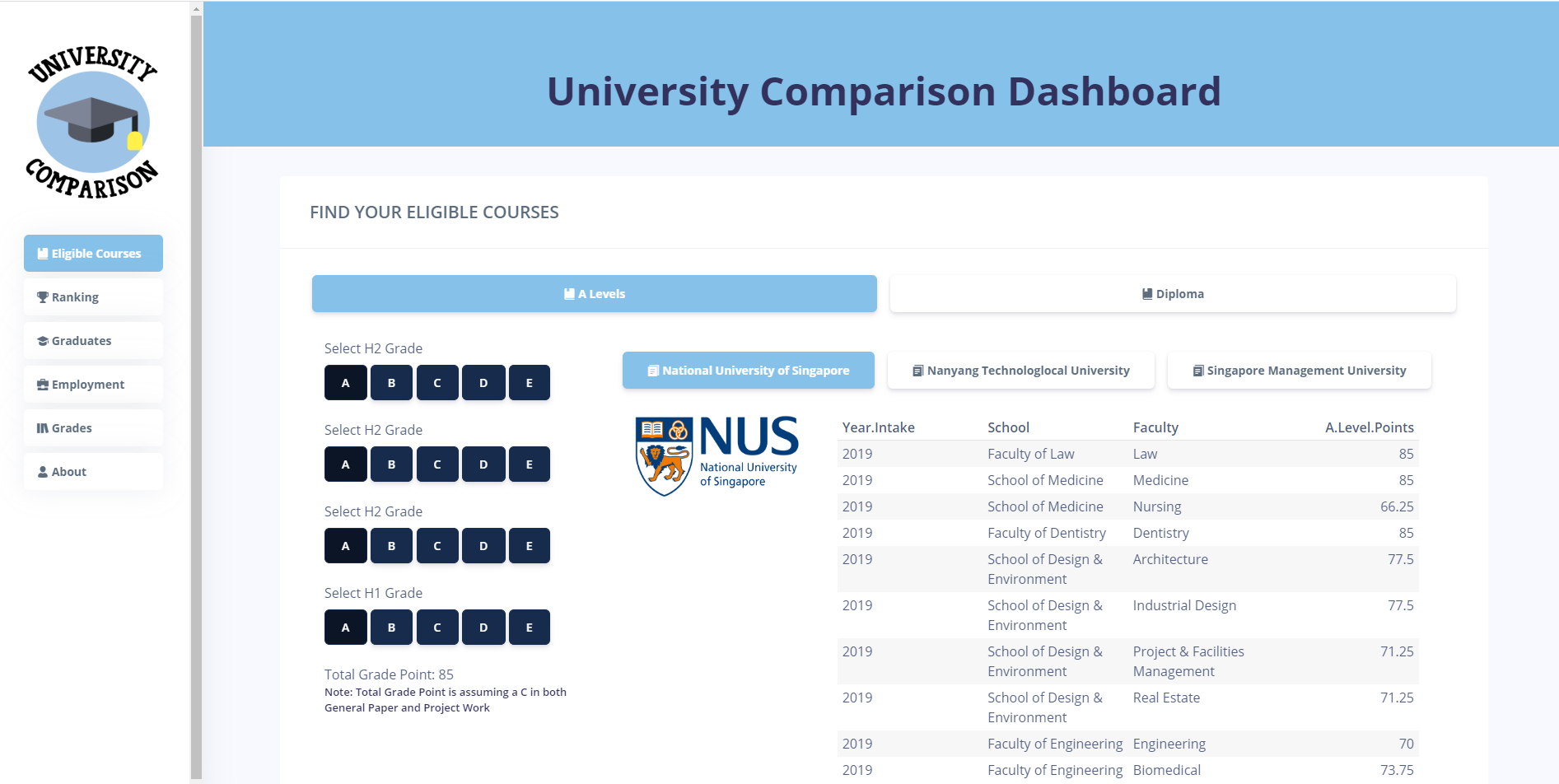Click the Real Estate cell
This screenshot has height=784, width=1559.
pos(1166,698)
